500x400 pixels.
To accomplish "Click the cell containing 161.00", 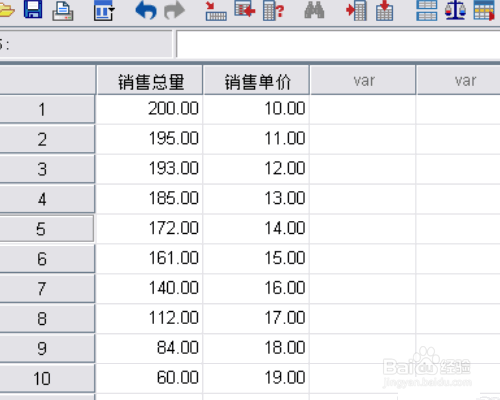I will click(149, 259).
